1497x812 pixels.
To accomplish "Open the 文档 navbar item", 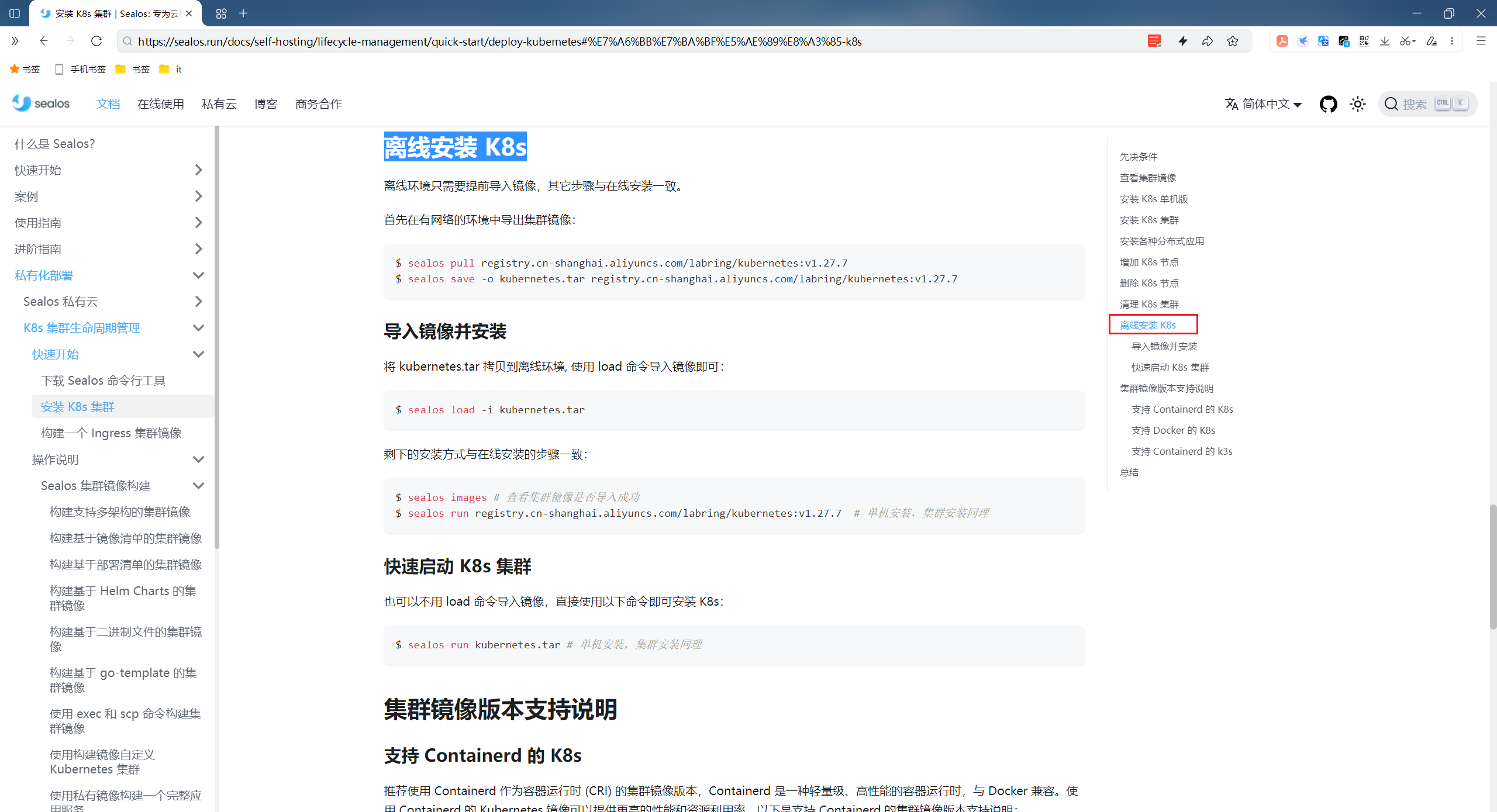I will pyautogui.click(x=108, y=104).
